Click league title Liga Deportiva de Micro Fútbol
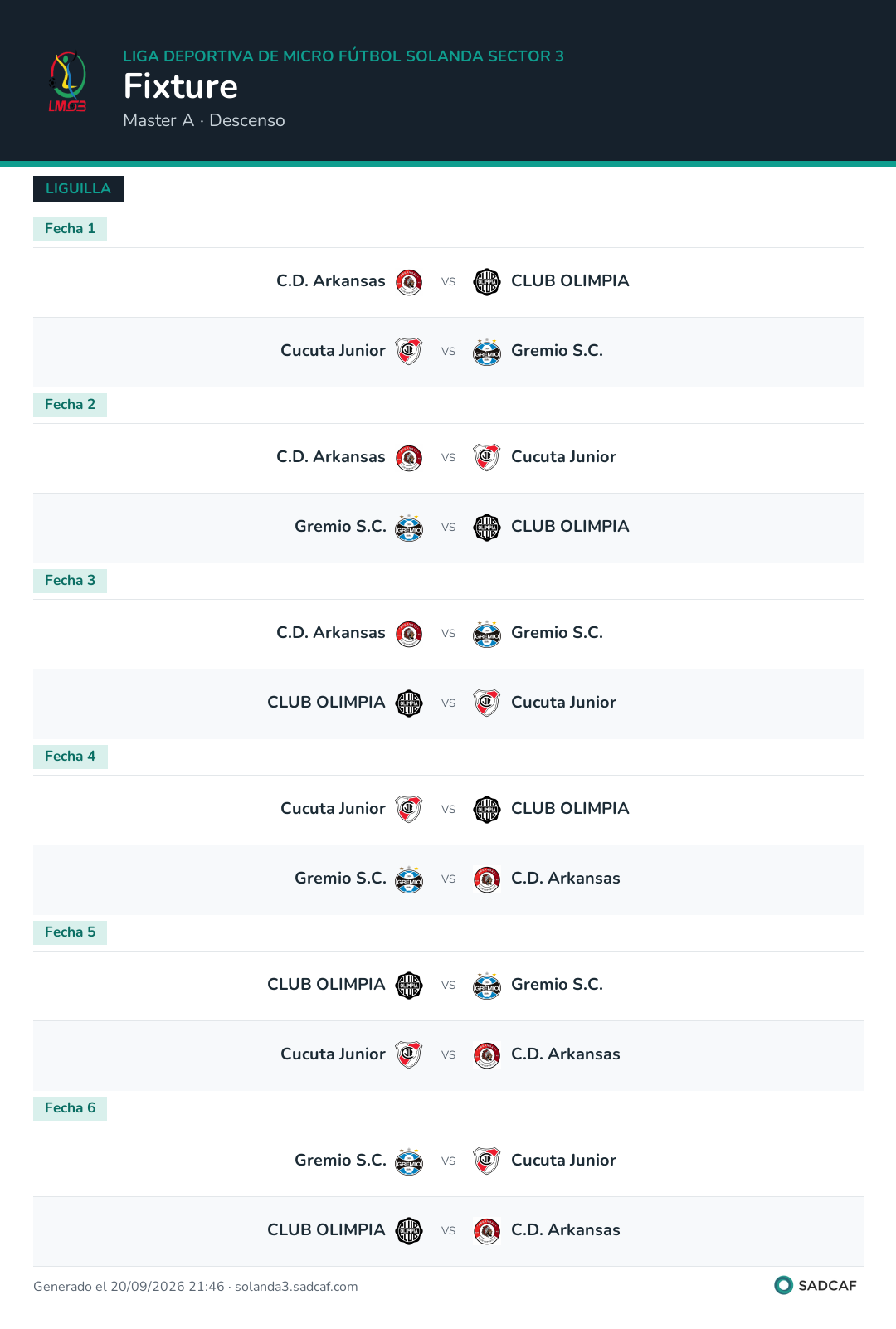The height and width of the screenshot is (1329, 896). tap(343, 56)
